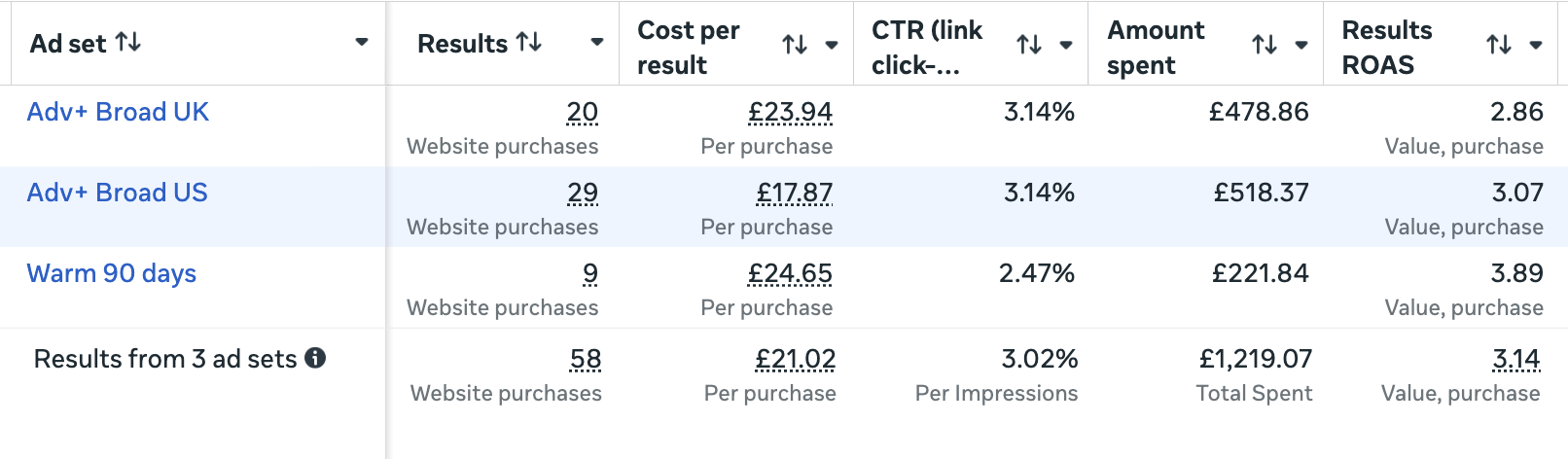
Task: Open the Results ROAS column dropdown
Action: coord(1536,45)
